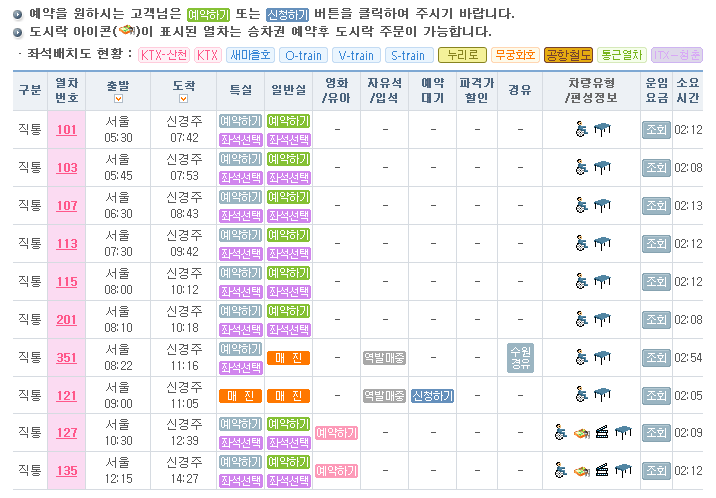716x498 pixels.
Task: Reserve cinema seat on train 135
Action: click(x=337, y=471)
